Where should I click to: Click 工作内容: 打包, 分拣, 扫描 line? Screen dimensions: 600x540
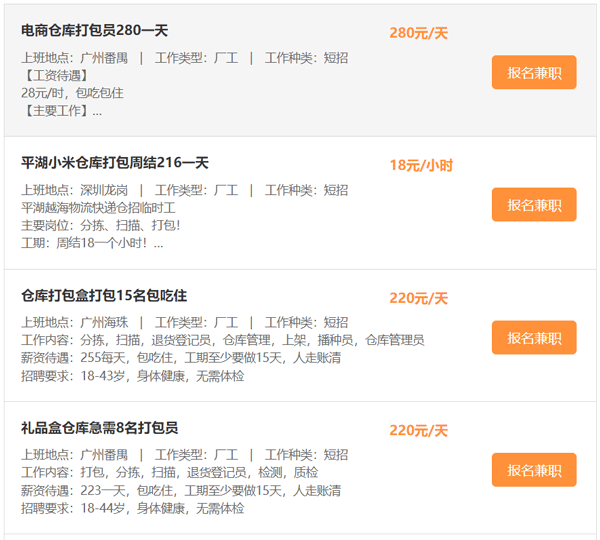click(170, 472)
